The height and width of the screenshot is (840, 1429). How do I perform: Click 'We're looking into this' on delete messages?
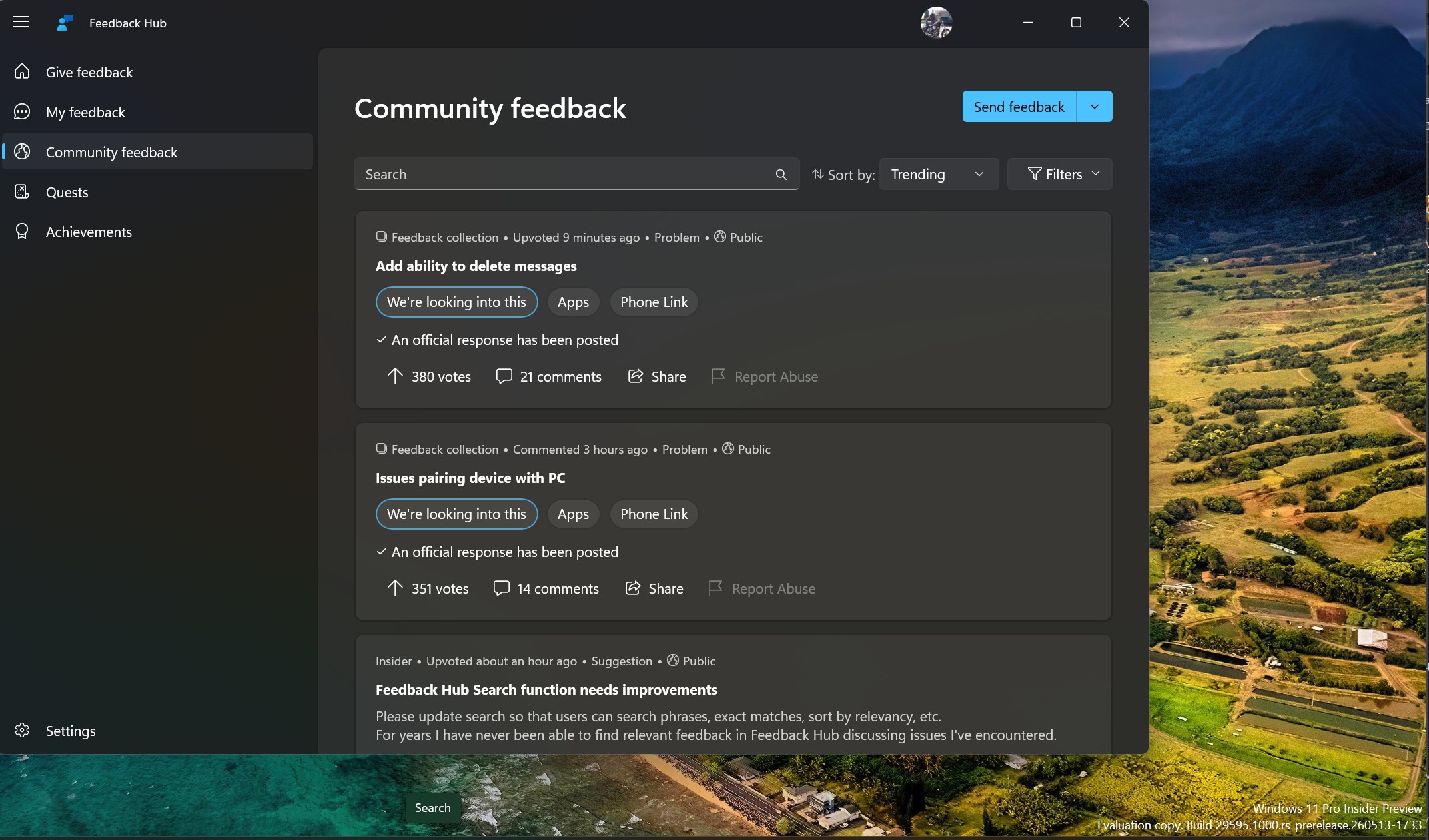(x=456, y=302)
